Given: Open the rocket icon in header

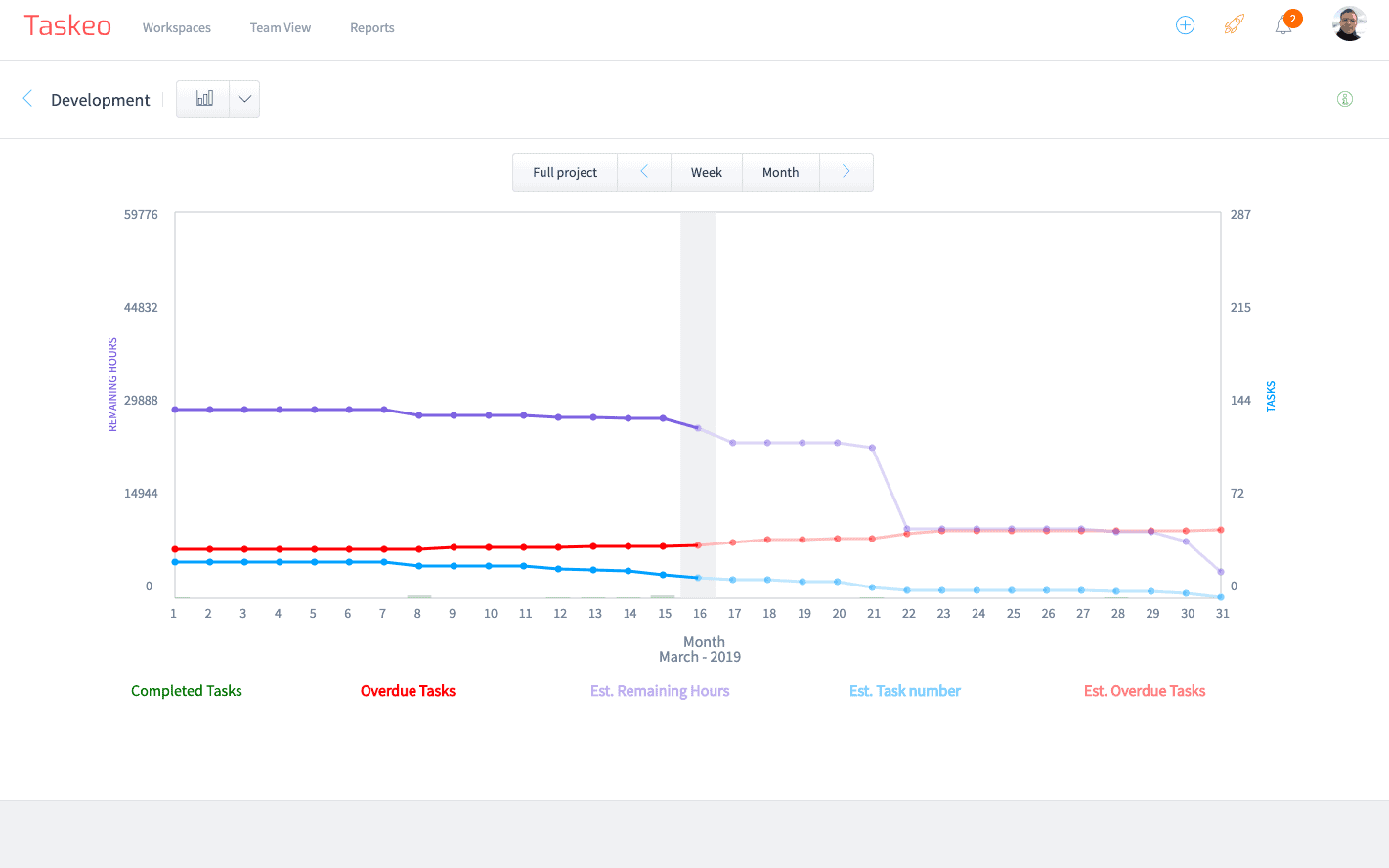Looking at the screenshot, I should click(x=1235, y=25).
